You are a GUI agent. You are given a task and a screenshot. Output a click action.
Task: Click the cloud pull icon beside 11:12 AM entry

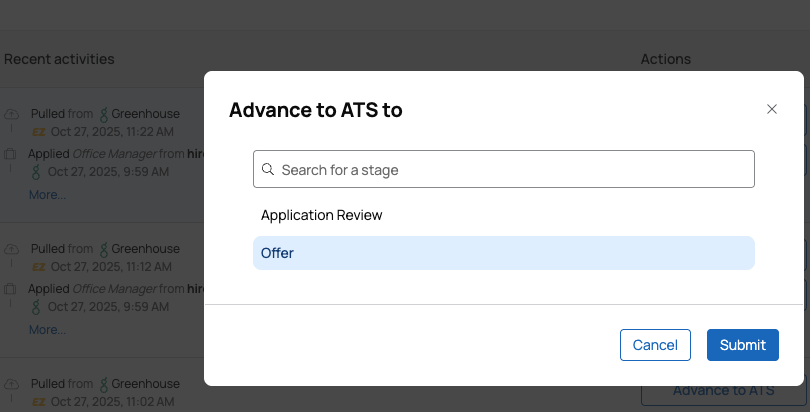point(11,249)
